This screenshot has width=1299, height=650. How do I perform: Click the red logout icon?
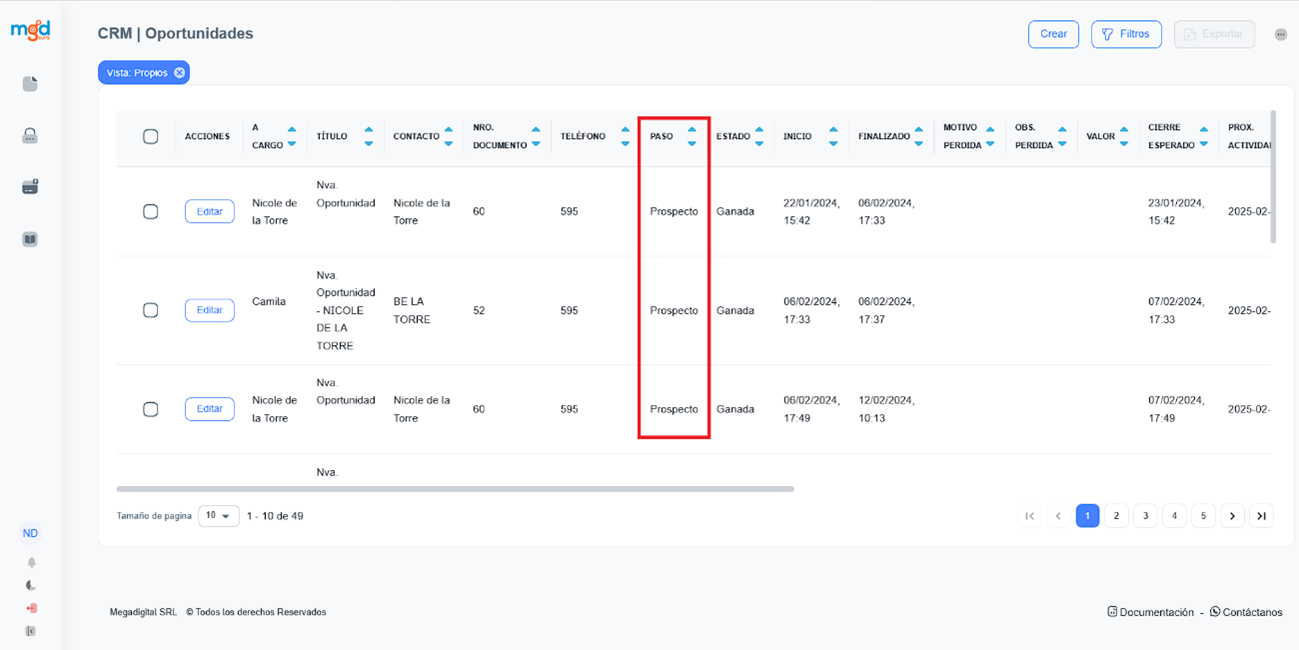(31, 608)
